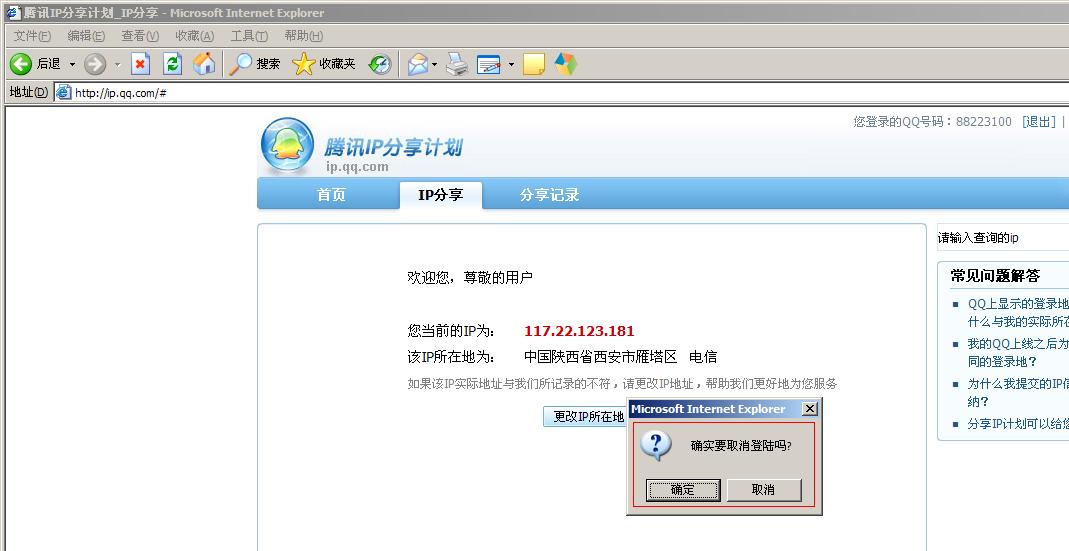Go to Home page icon
Viewport: 1069px width, 551px height.
[204, 64]
